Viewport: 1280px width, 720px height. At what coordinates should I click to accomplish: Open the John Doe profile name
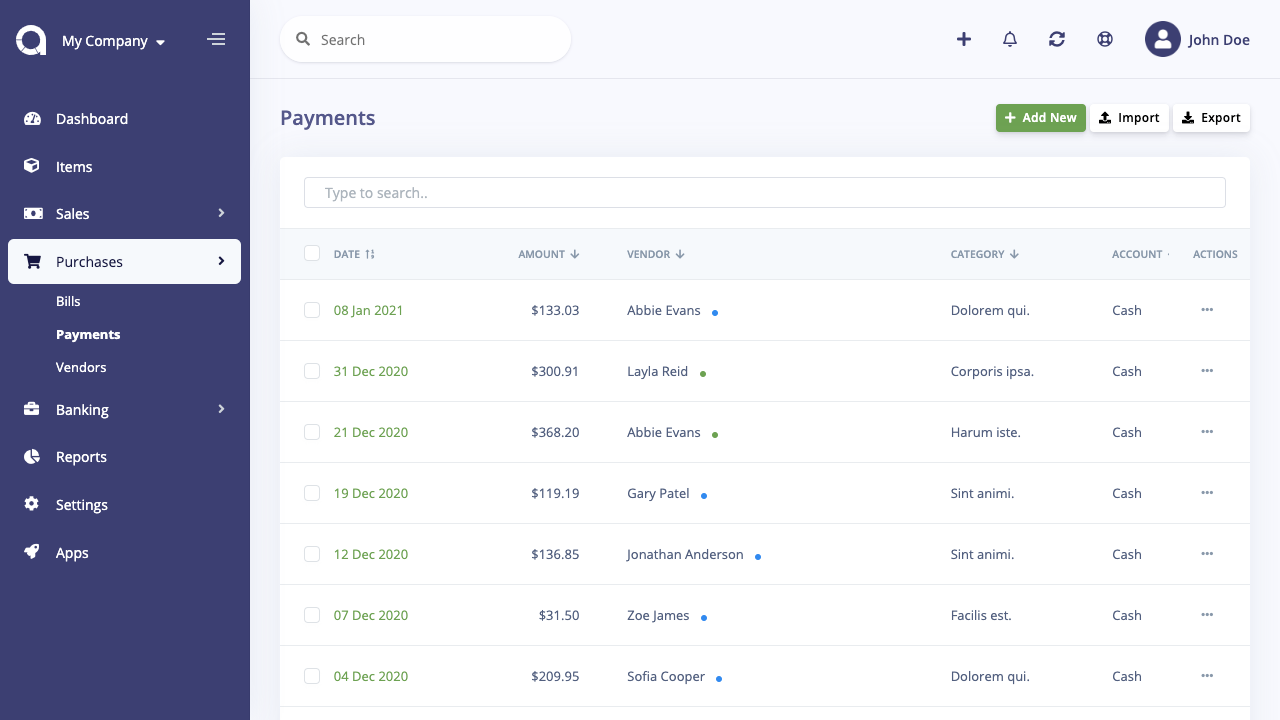coord(1219,40)
